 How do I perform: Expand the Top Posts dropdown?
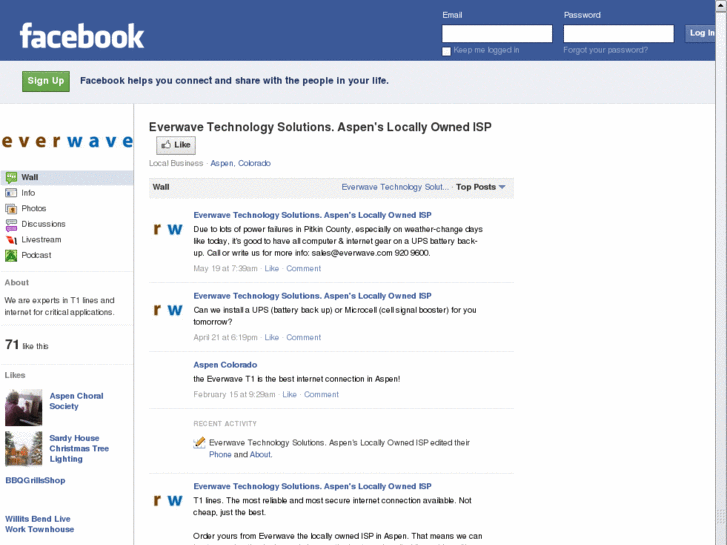[x=481, y=187]
